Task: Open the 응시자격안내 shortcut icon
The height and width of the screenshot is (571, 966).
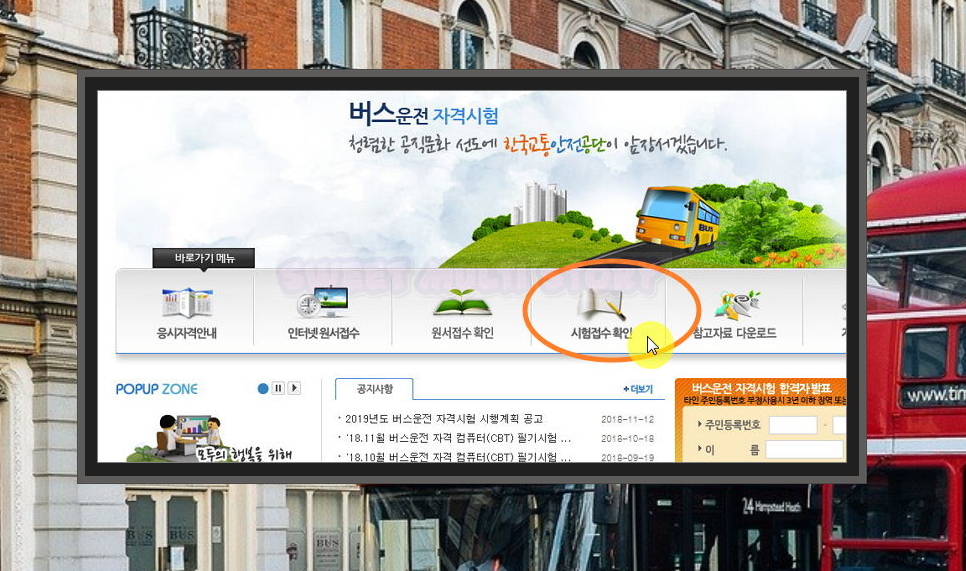Action: (187, 303)
